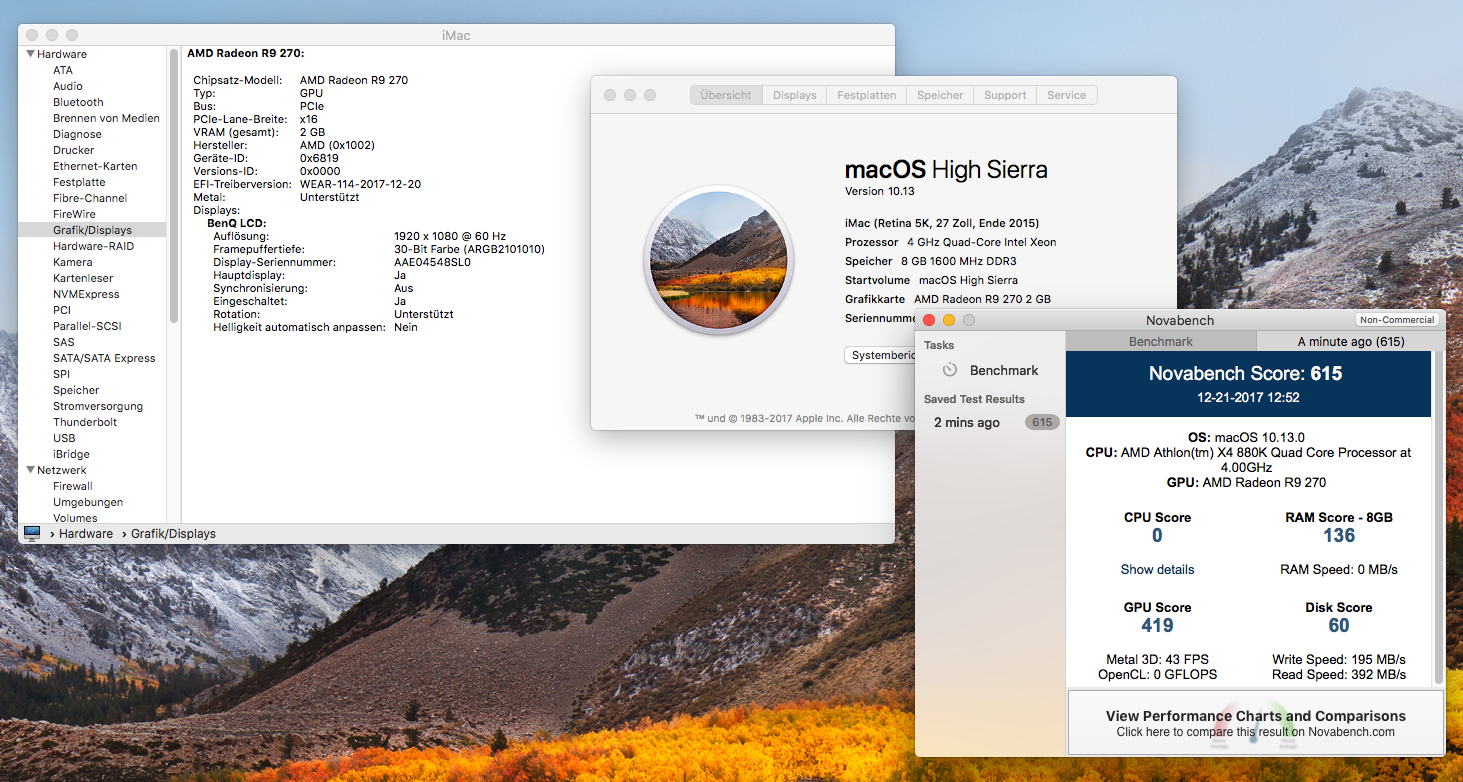Image resolution: width=1463 pixels, height=782 pixels.
Task: Select Bluetooth in the sidebar
Action: [78, 102]
